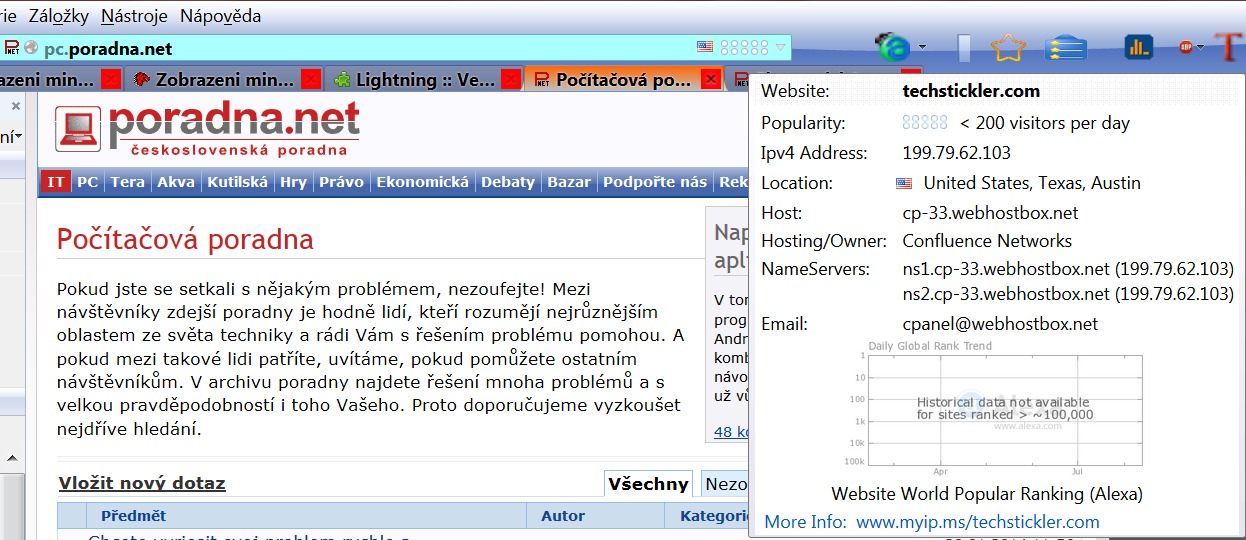Click the Ipv4 address 199.79.62.103
This screenshot has width=1246, height=540.
[x=956, y=153]
